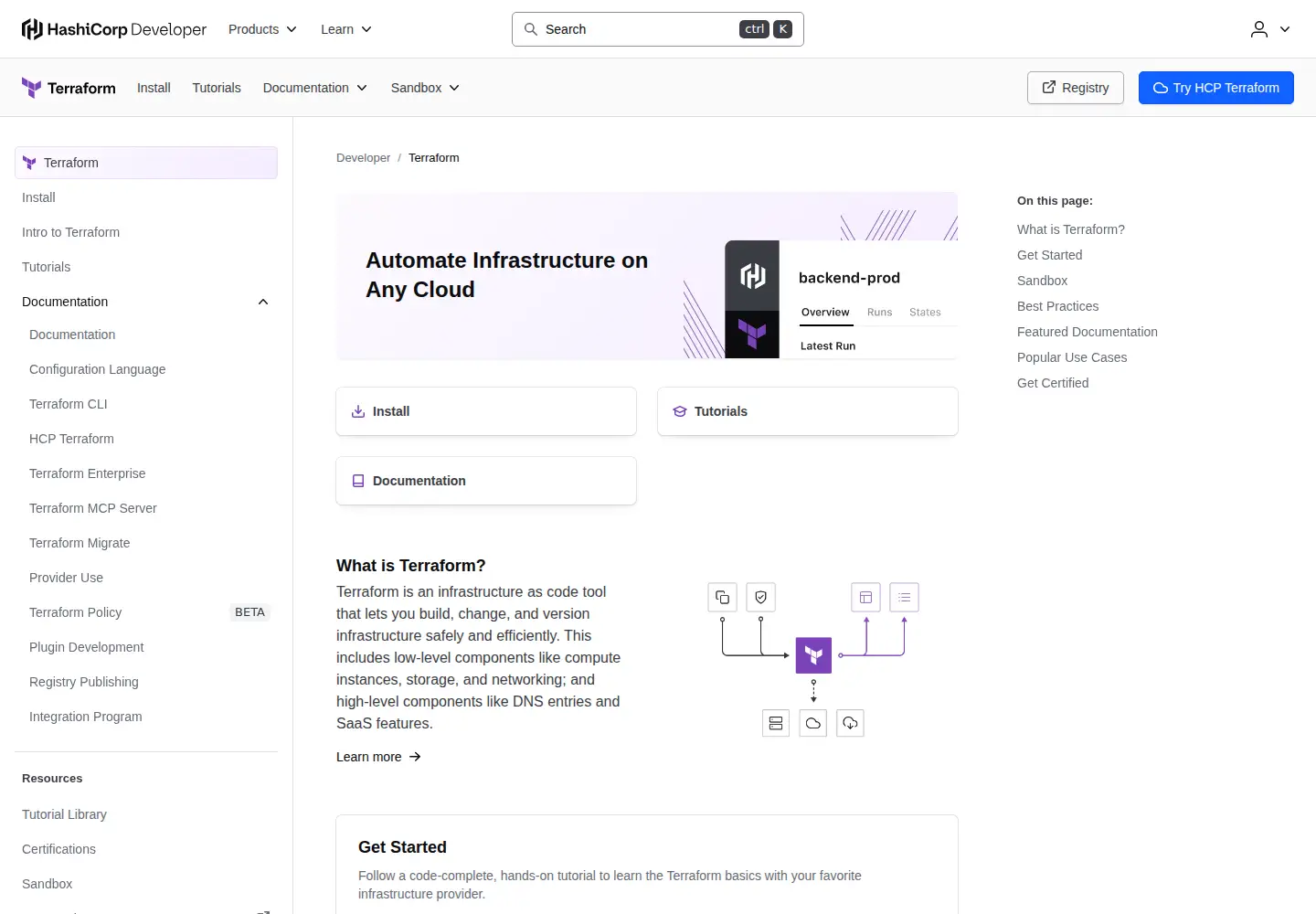1316x914 pixels.
Task: Open the user account icon menu
Action: point(1259,29)
